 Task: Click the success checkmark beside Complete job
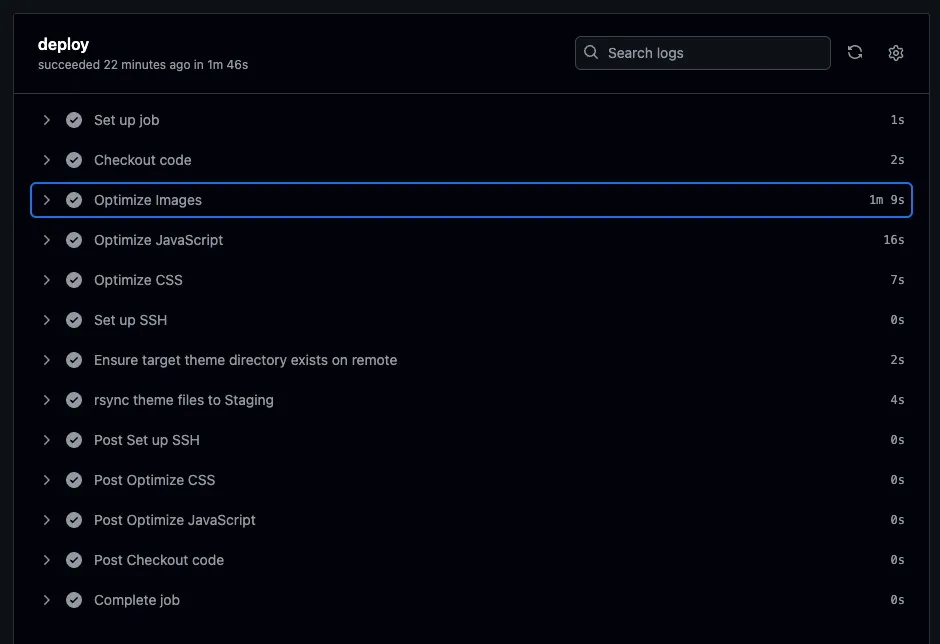(x=74, y=600)
